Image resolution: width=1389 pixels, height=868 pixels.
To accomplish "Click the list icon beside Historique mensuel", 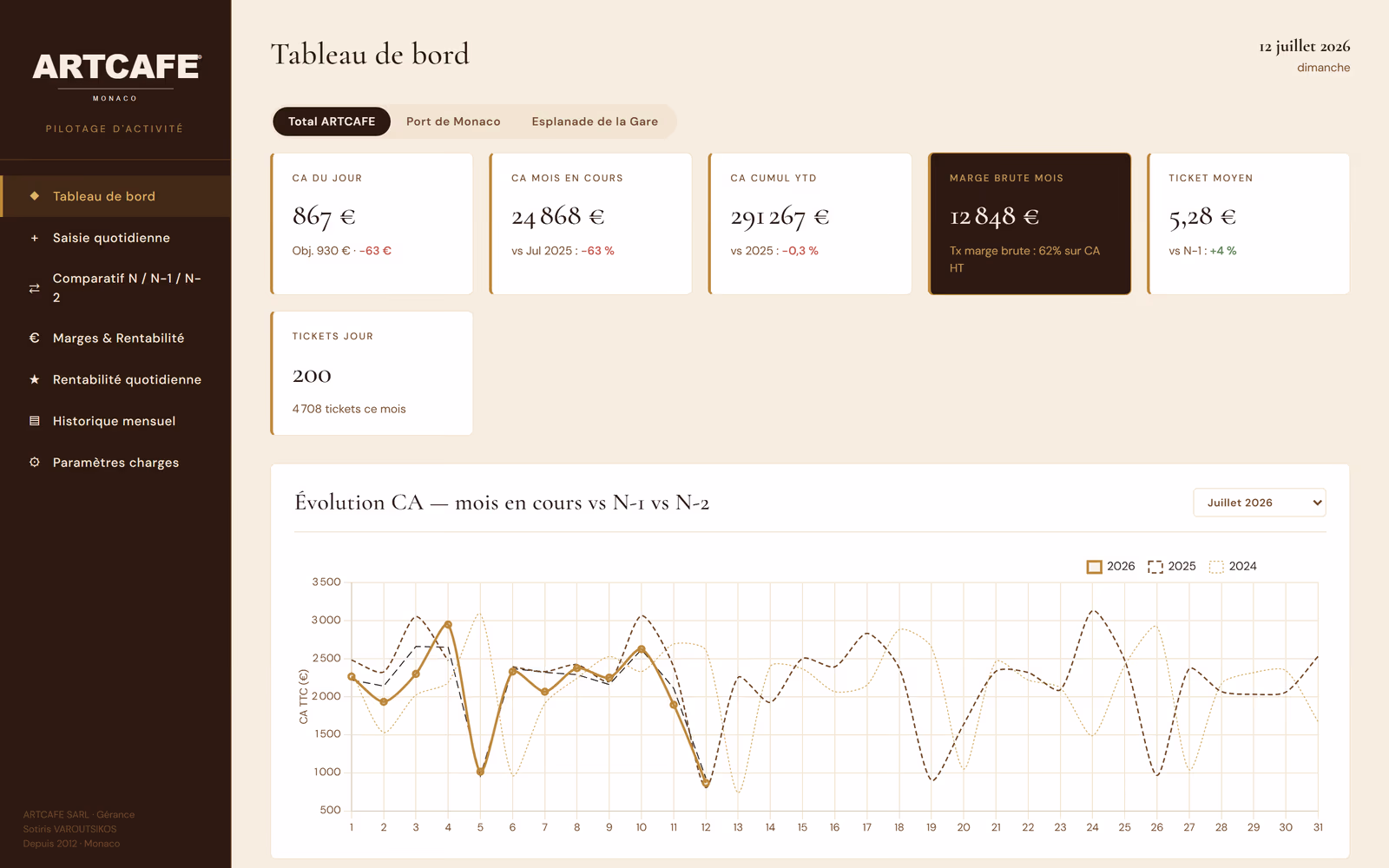I will pyautogui.click(x=35, y=421).
